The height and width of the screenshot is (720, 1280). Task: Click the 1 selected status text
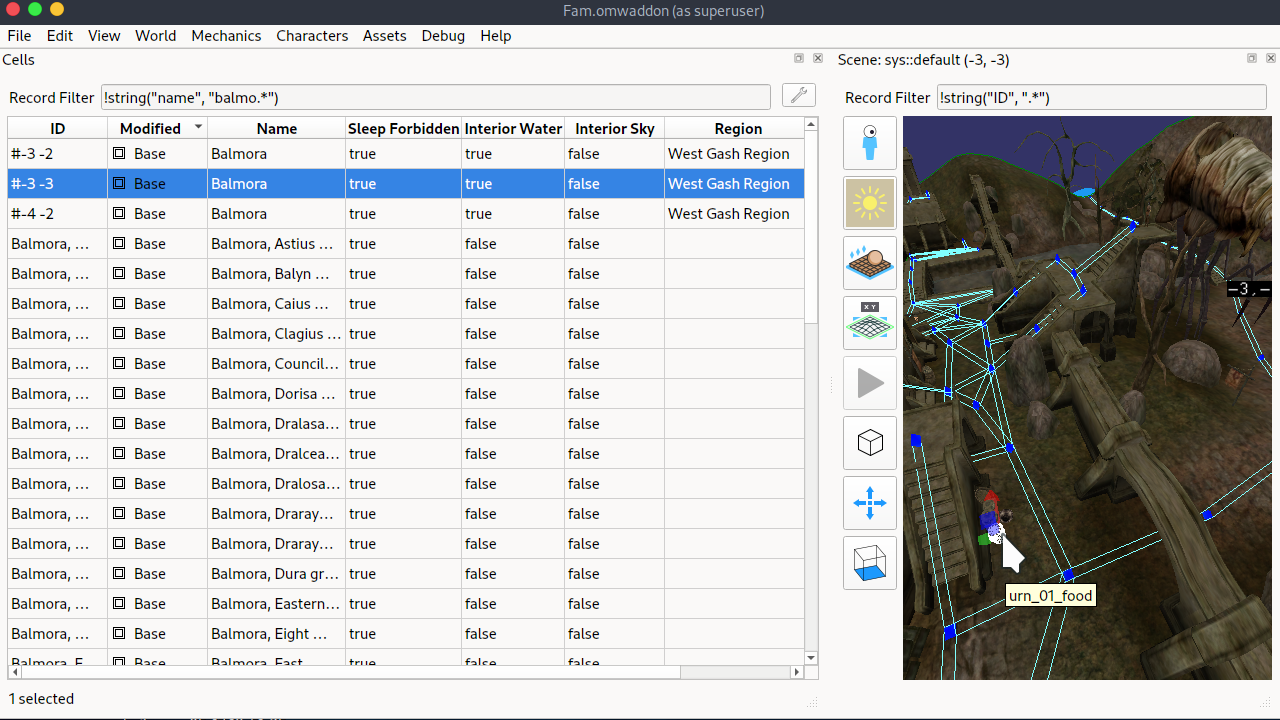click(41, 699)
